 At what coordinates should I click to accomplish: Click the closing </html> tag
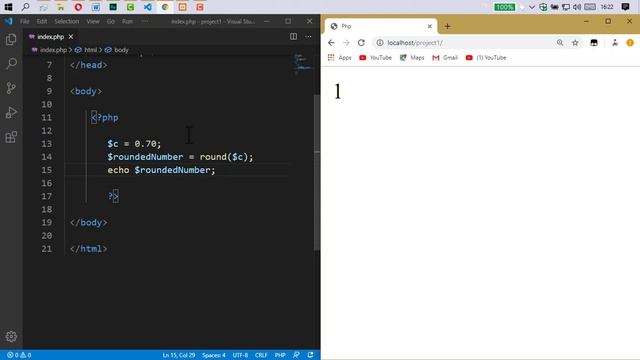pos(89,249)
